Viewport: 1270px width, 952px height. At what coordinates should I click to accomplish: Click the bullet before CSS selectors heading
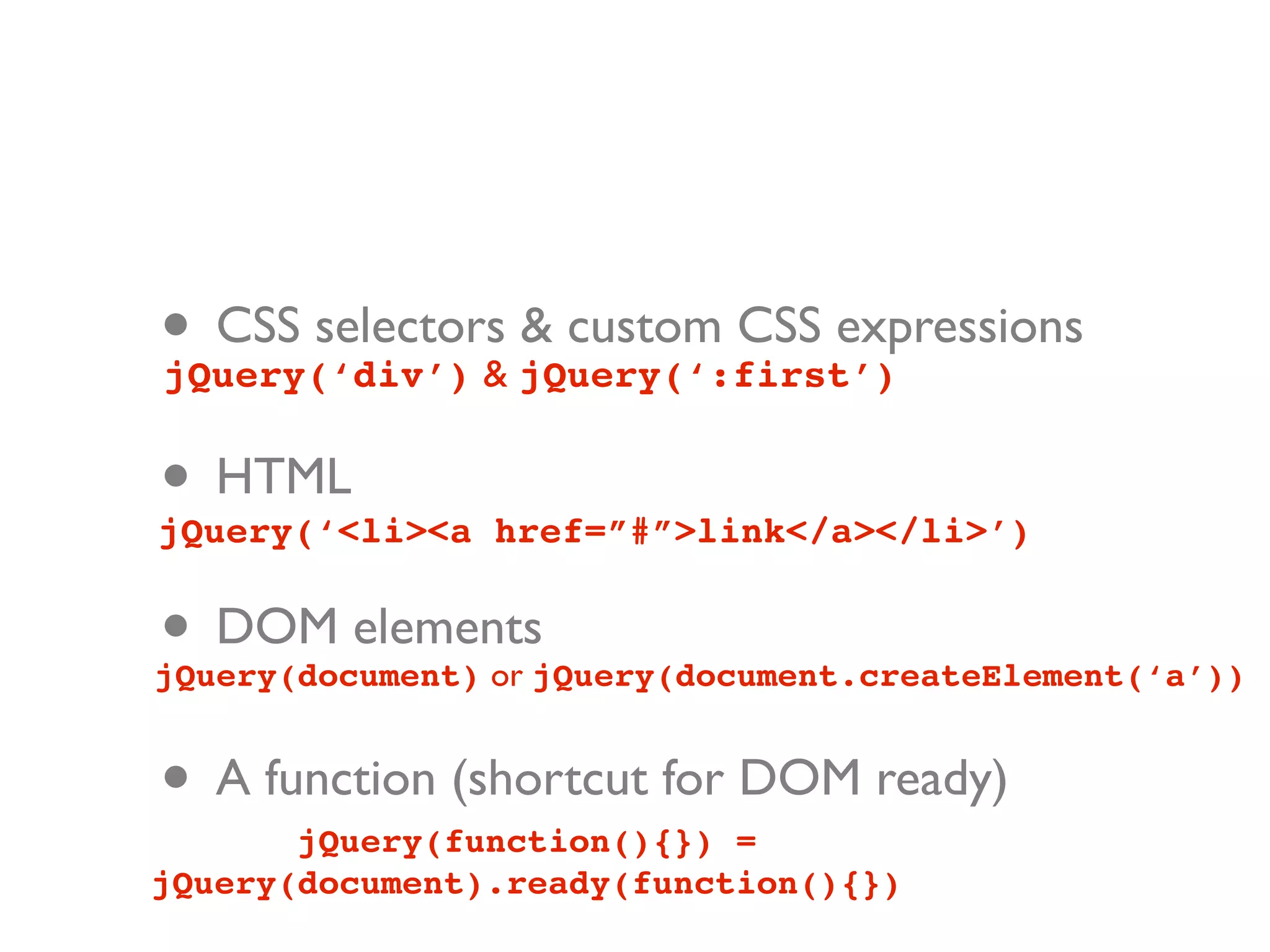176,325
